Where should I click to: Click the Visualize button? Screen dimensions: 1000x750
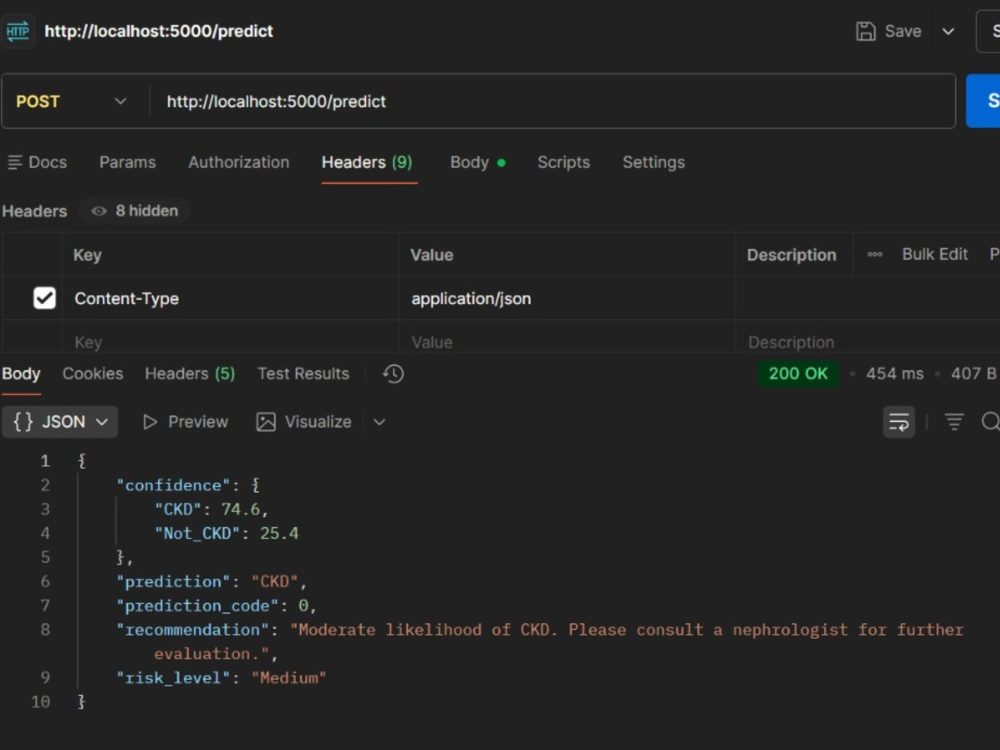coord(304,422)
